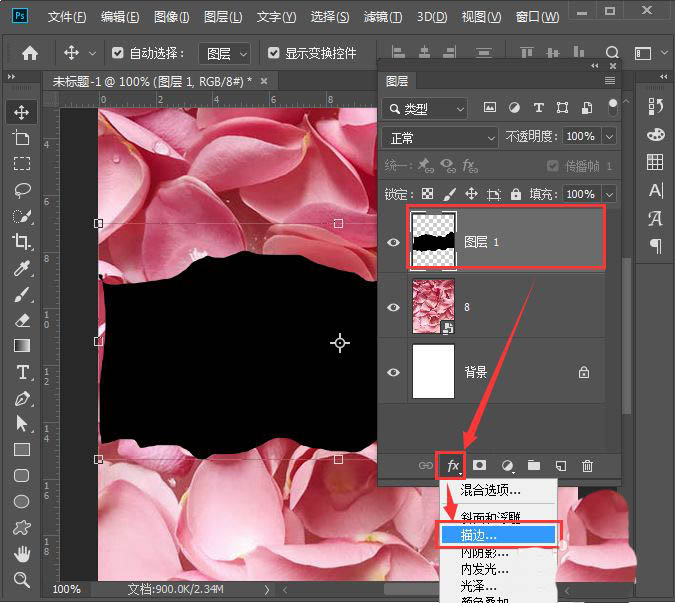Open the Color palette panel icon
The width and height of the screenshot is (675, 603).
tap(656, 135)
